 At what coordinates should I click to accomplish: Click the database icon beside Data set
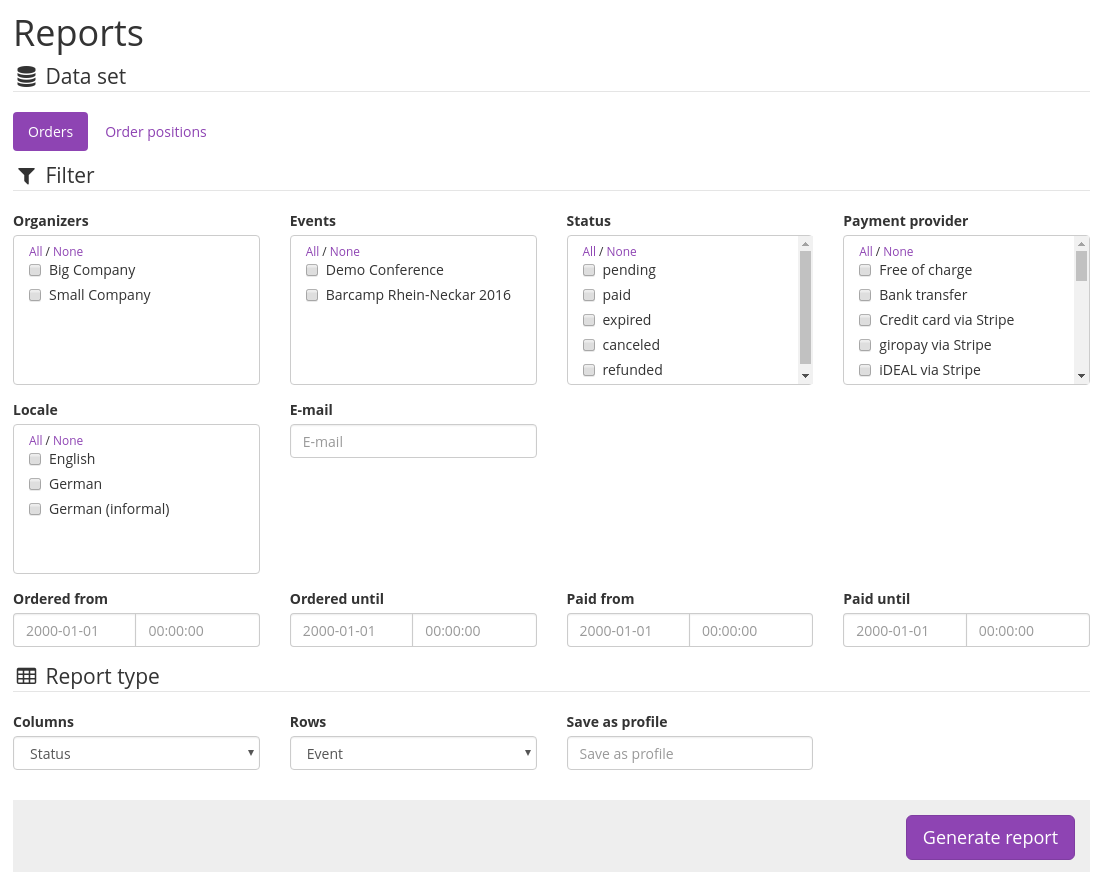point(27,77)
